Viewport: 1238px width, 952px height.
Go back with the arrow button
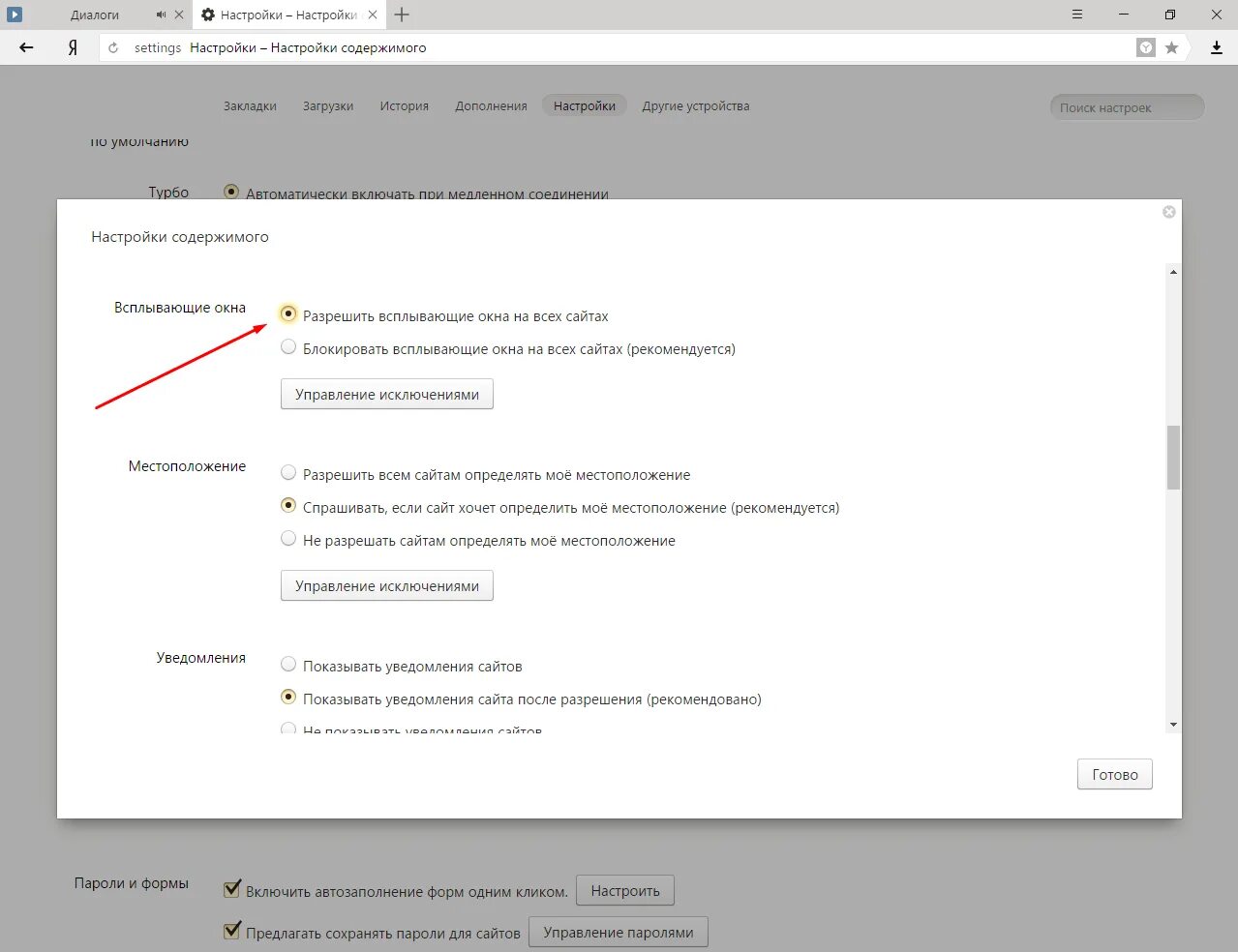click(26, 47)
